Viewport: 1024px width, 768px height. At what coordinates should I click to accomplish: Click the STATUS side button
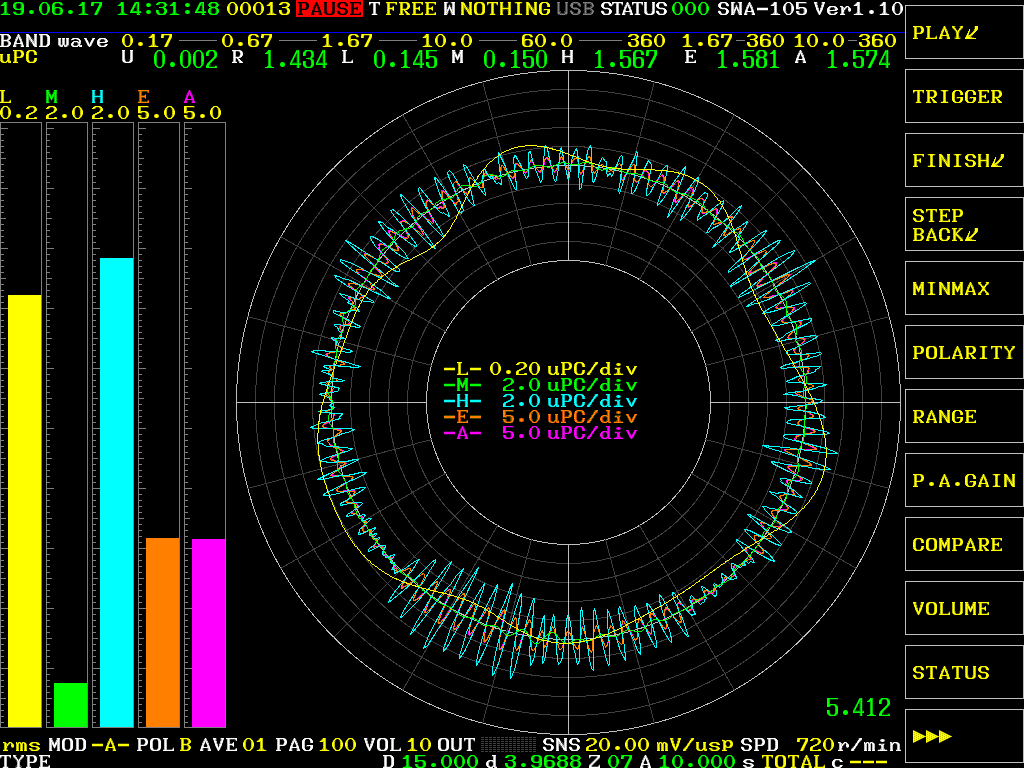964,673
